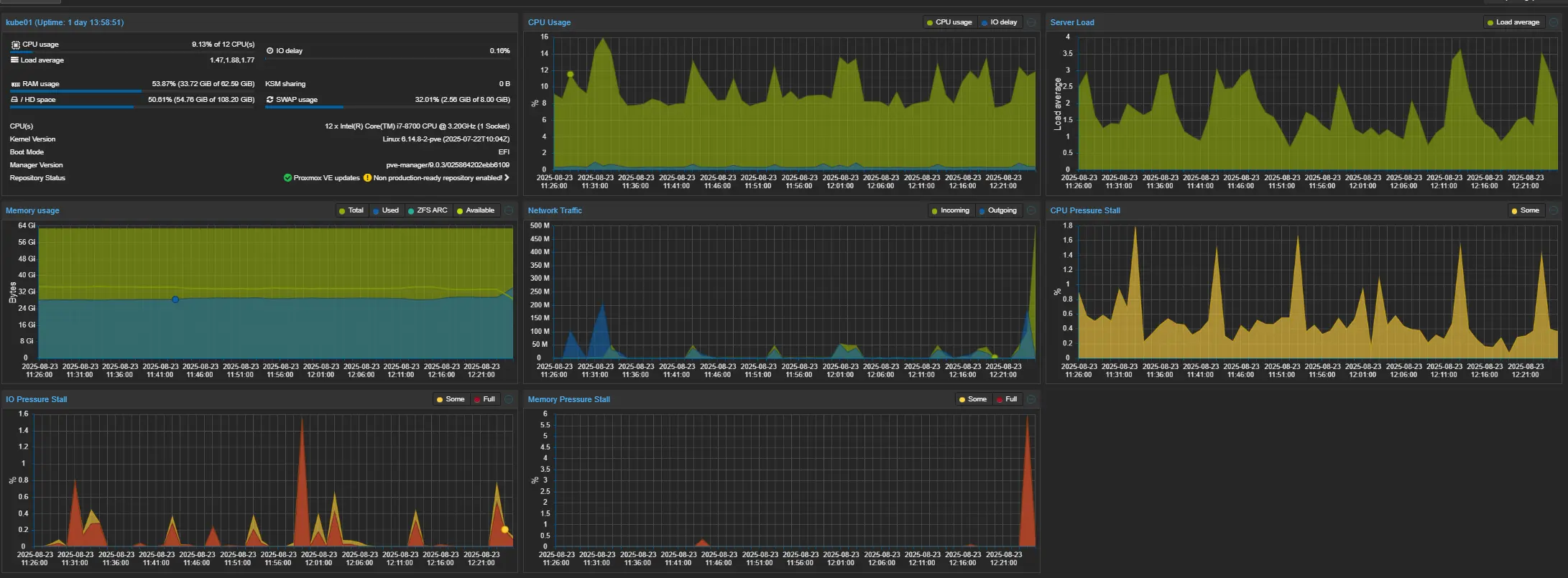Click the Memory usage chart zoom reset icon

[x=509, y=210]
